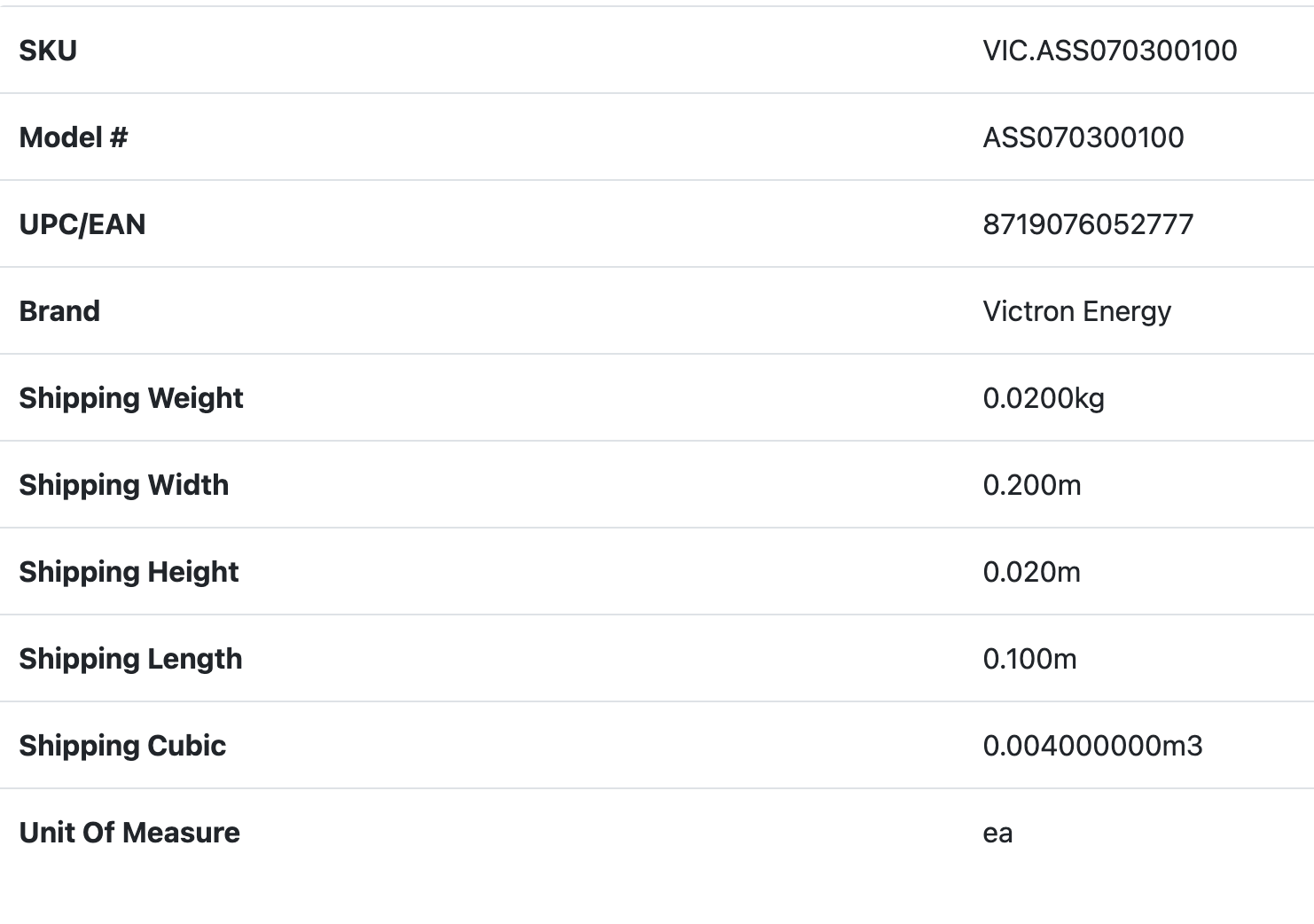This screenshot has height=924, width=1314.
Task: Click the Shipping Weight label
Action: click(131, 398)
